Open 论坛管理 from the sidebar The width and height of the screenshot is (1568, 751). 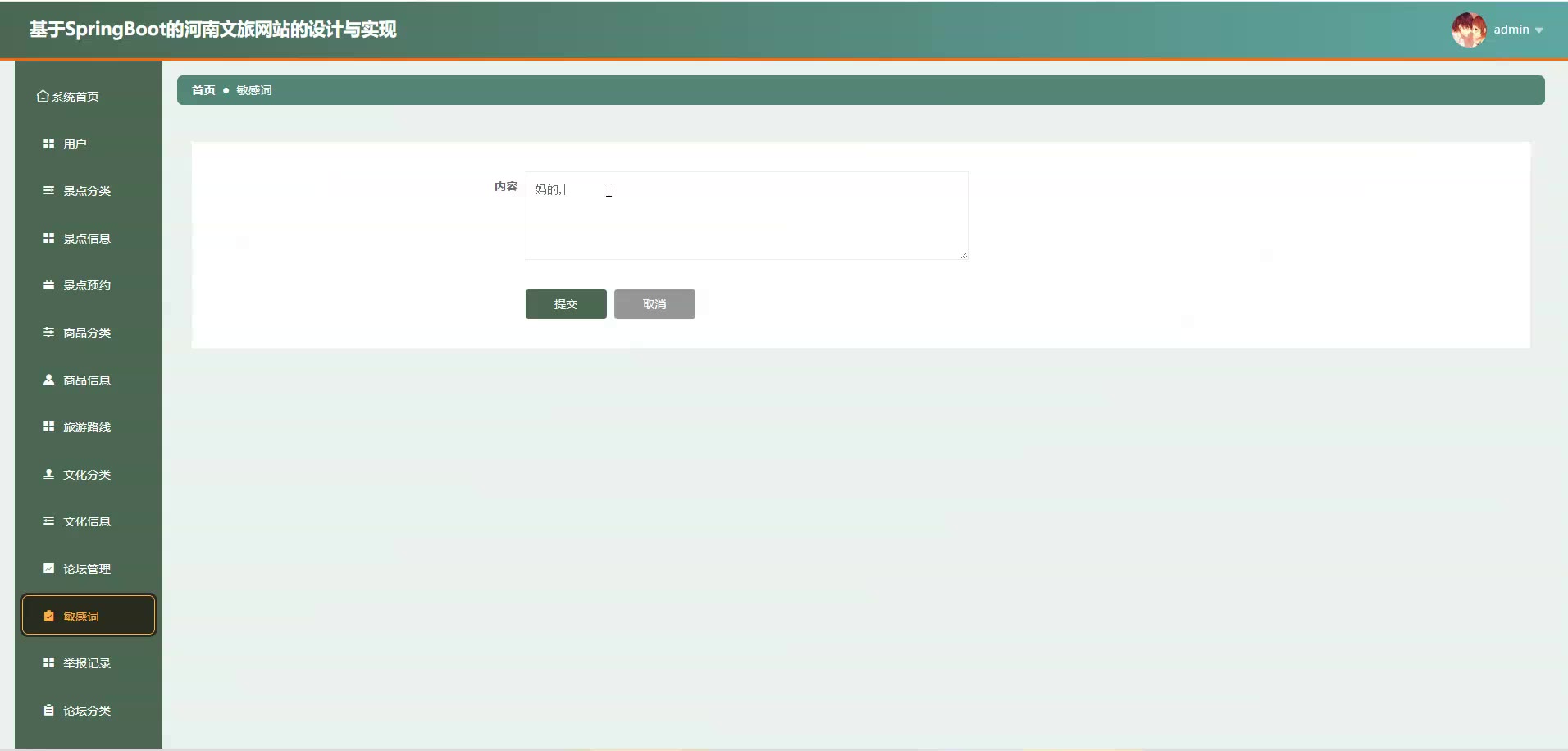pos(89,569)
